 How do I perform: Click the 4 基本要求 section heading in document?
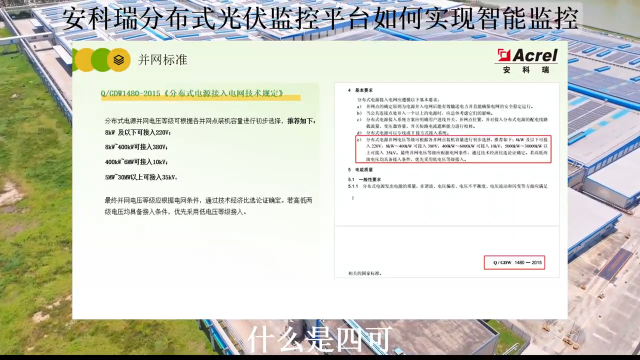click(360, 90)
